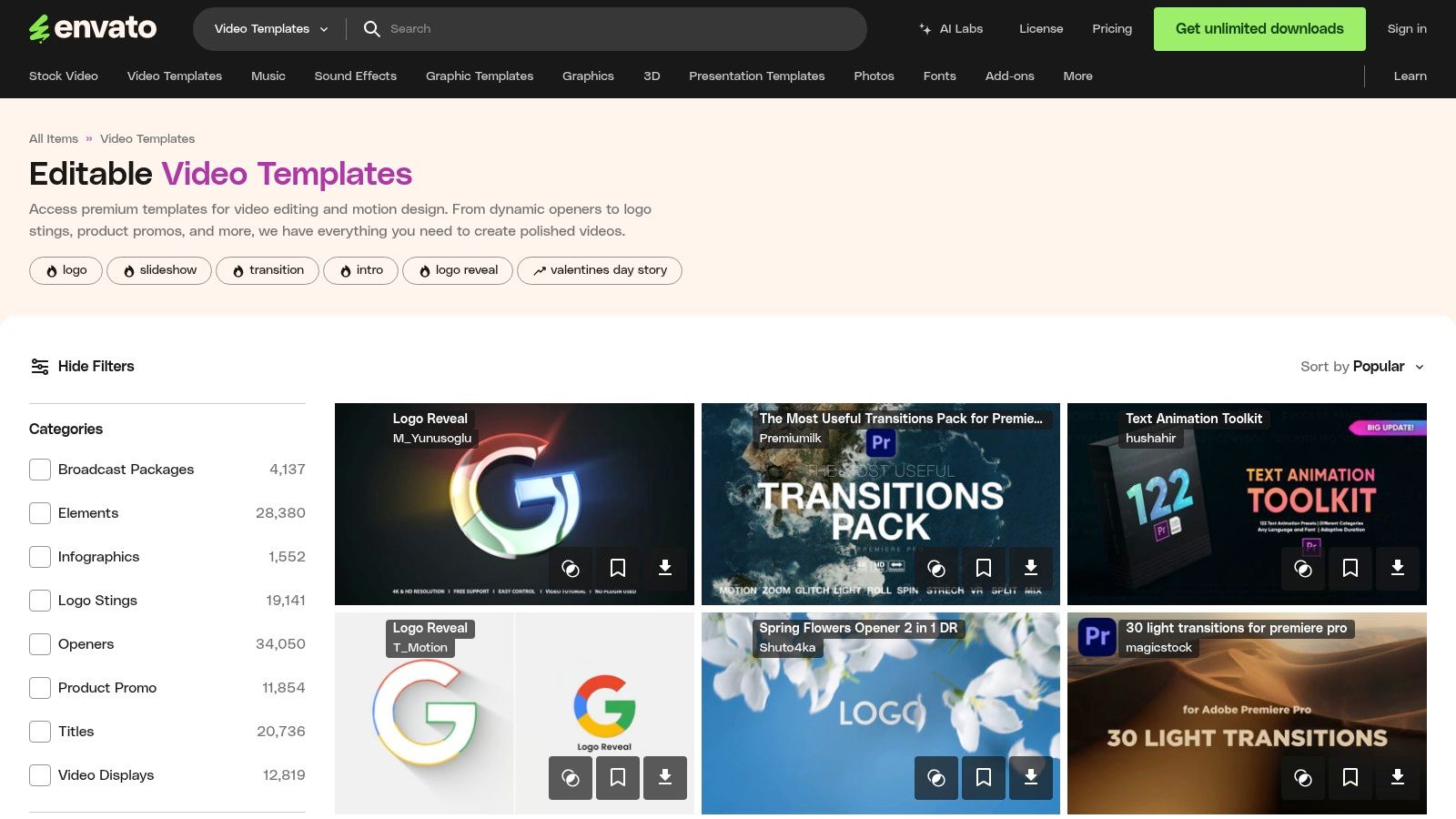Click the All Items breadcrumb
Viewport: 1456px width, 819px height.
click(54, 139)
